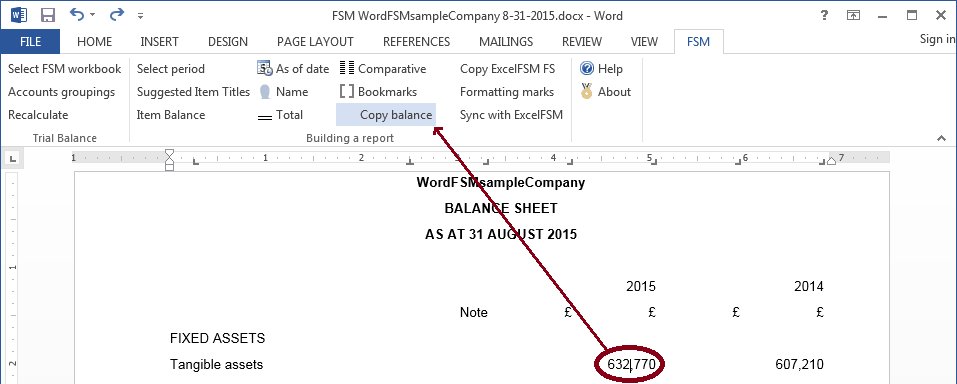Switch to the INSERT tab

tap(159, 42)
